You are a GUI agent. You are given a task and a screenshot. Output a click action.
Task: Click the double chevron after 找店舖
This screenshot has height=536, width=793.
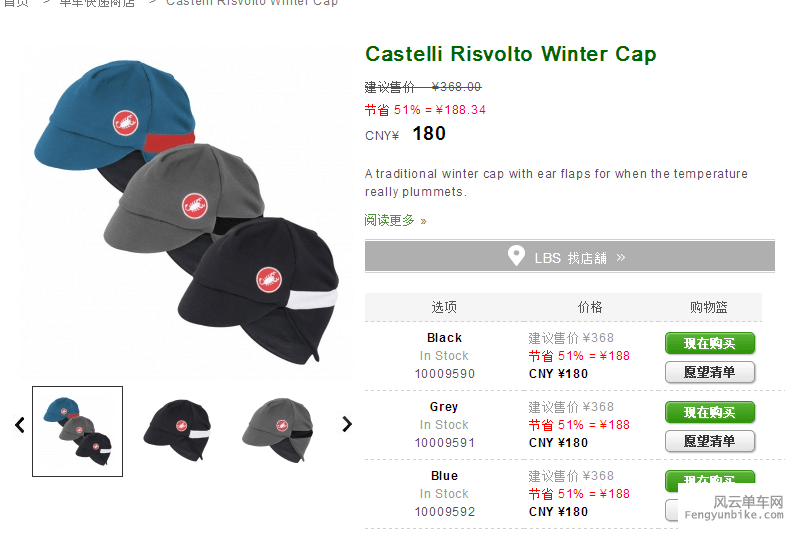click(621, 257)
